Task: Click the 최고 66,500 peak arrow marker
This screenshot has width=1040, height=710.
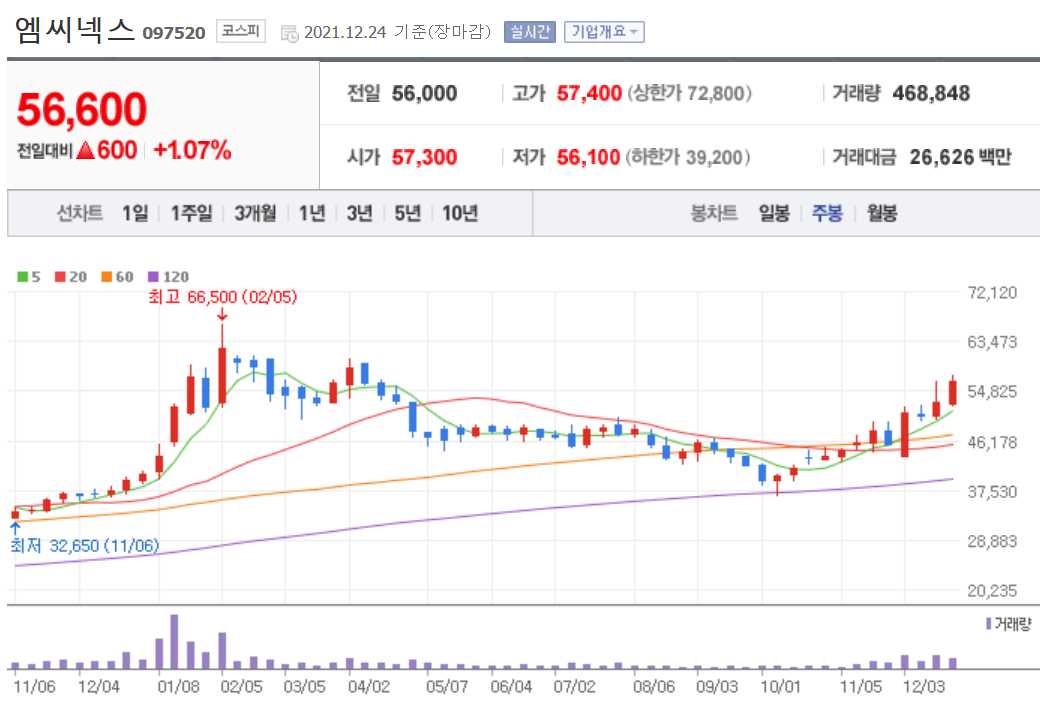Action: tap(222, 318)
